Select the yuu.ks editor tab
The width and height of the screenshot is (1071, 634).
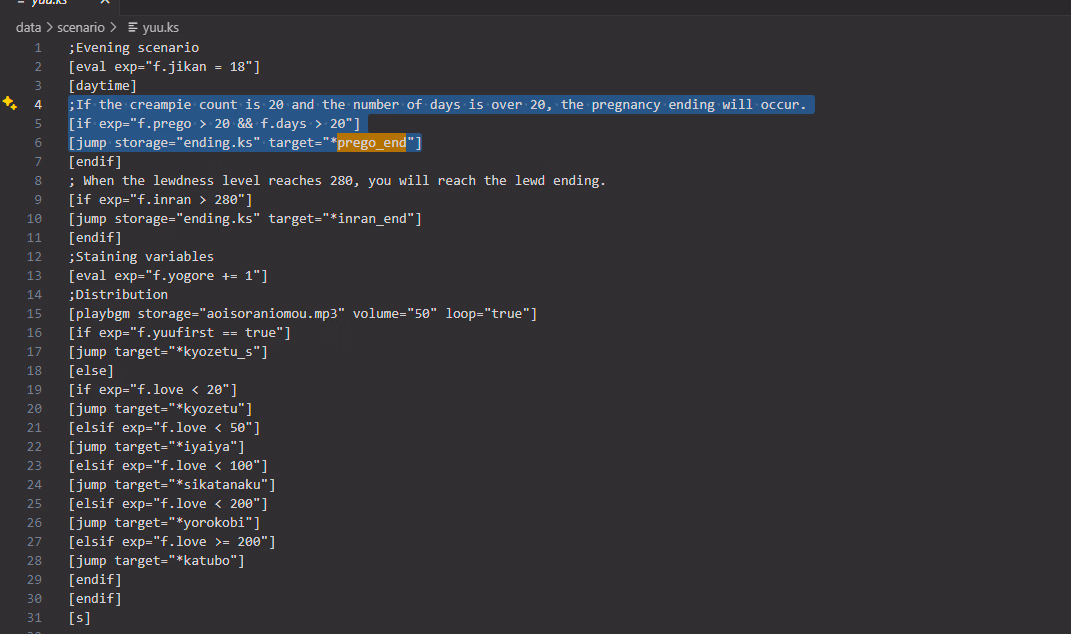coord(50,3)
